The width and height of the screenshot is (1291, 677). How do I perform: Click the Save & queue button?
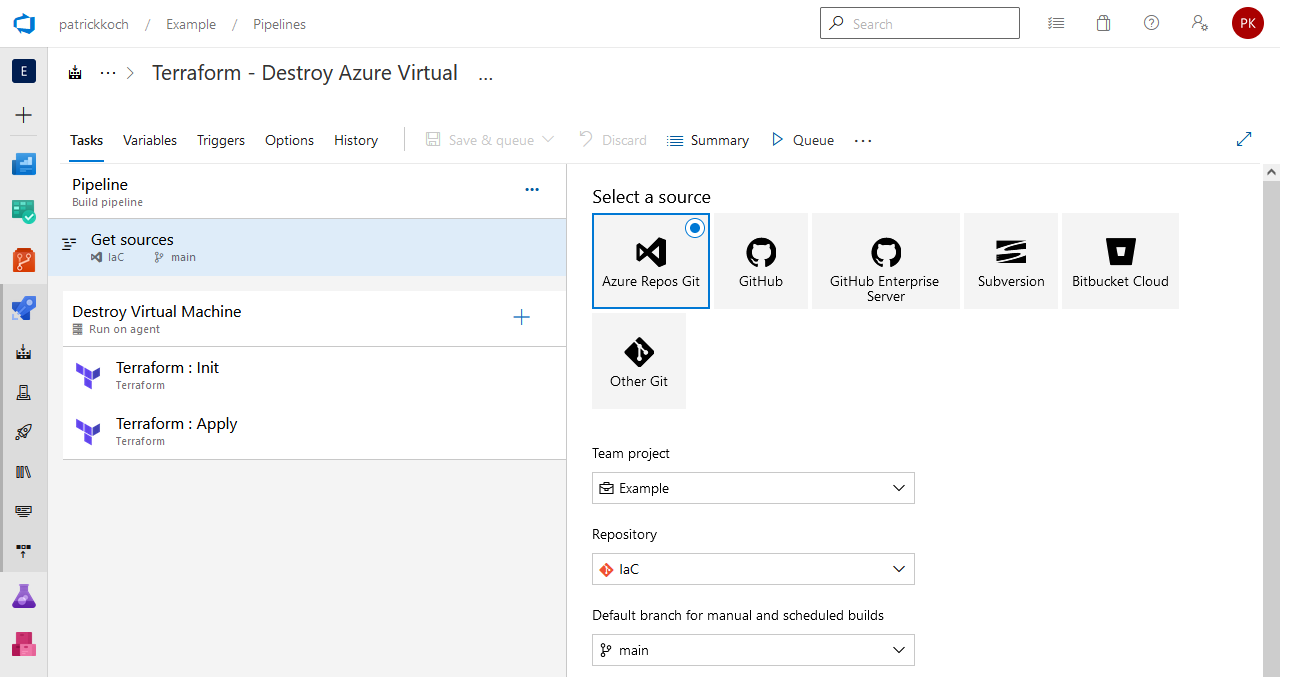480,140
